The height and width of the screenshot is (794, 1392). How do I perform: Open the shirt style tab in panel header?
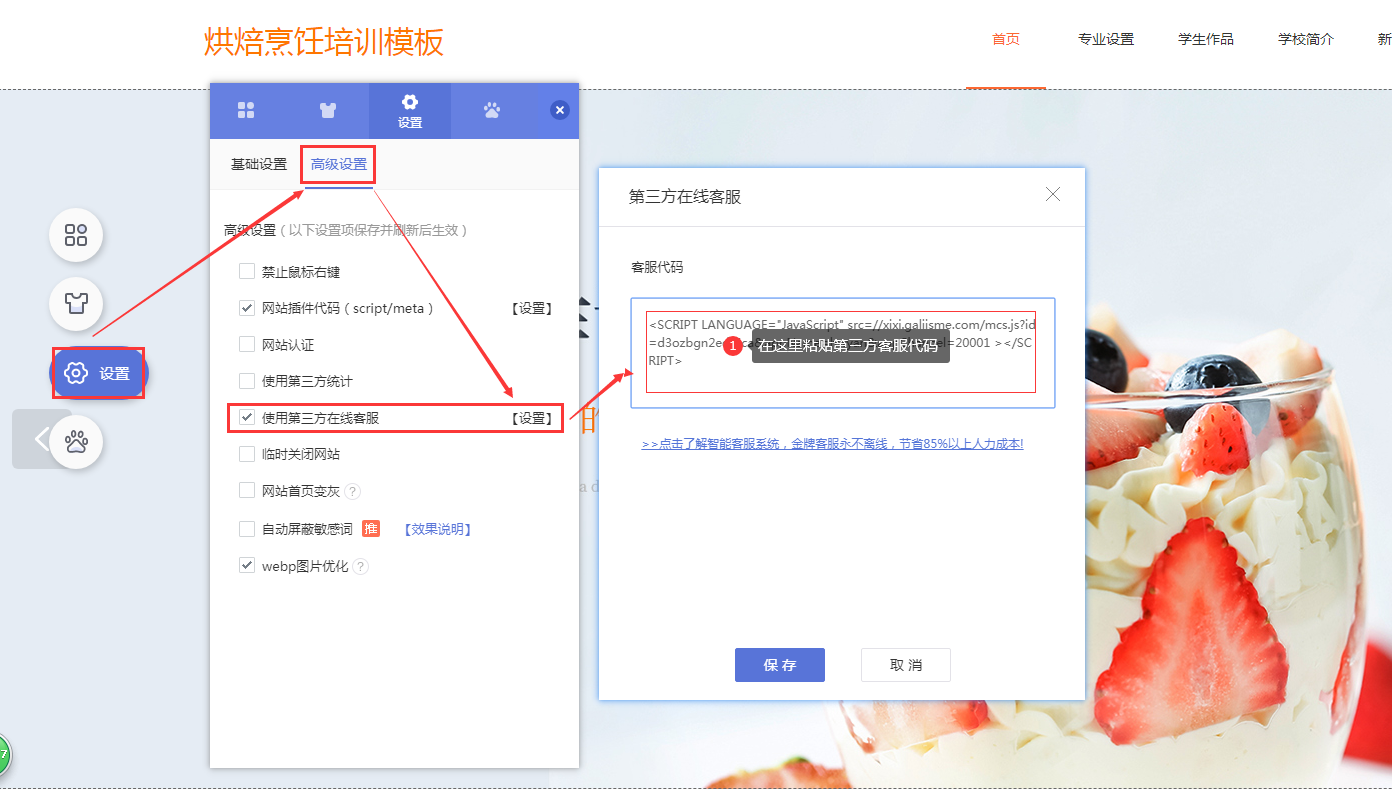(x=328, y=111)
